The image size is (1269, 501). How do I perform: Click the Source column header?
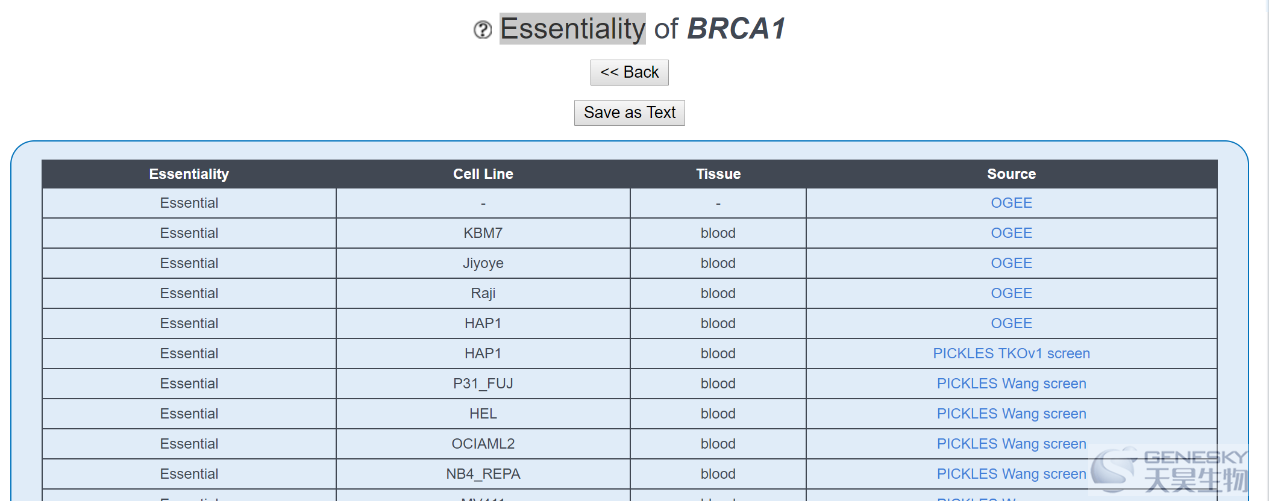click(x=1011, y=174)
